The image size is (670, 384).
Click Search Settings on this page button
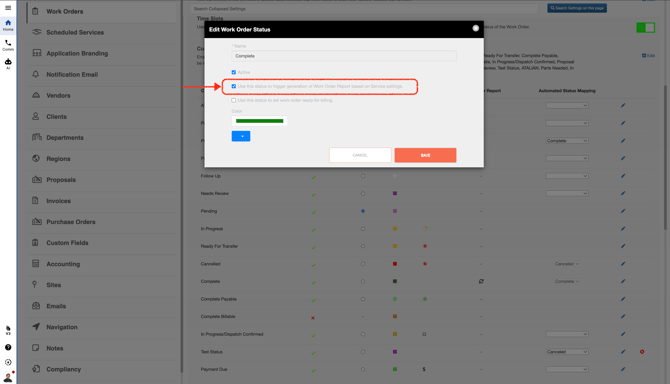pyautogui.click(x=577, y=8)
